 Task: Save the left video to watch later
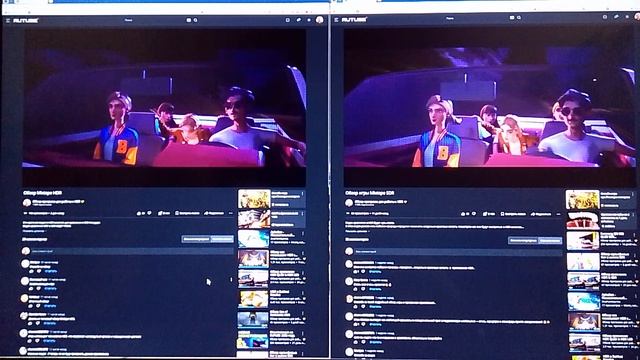point(187,213)
